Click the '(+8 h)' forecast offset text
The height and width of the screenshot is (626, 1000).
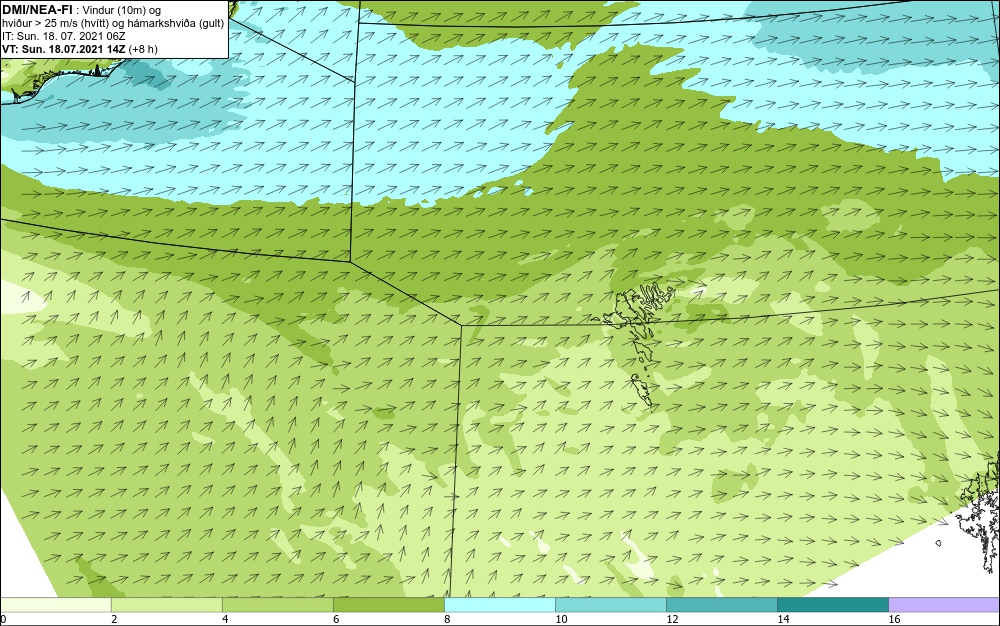tap(143, 48)
